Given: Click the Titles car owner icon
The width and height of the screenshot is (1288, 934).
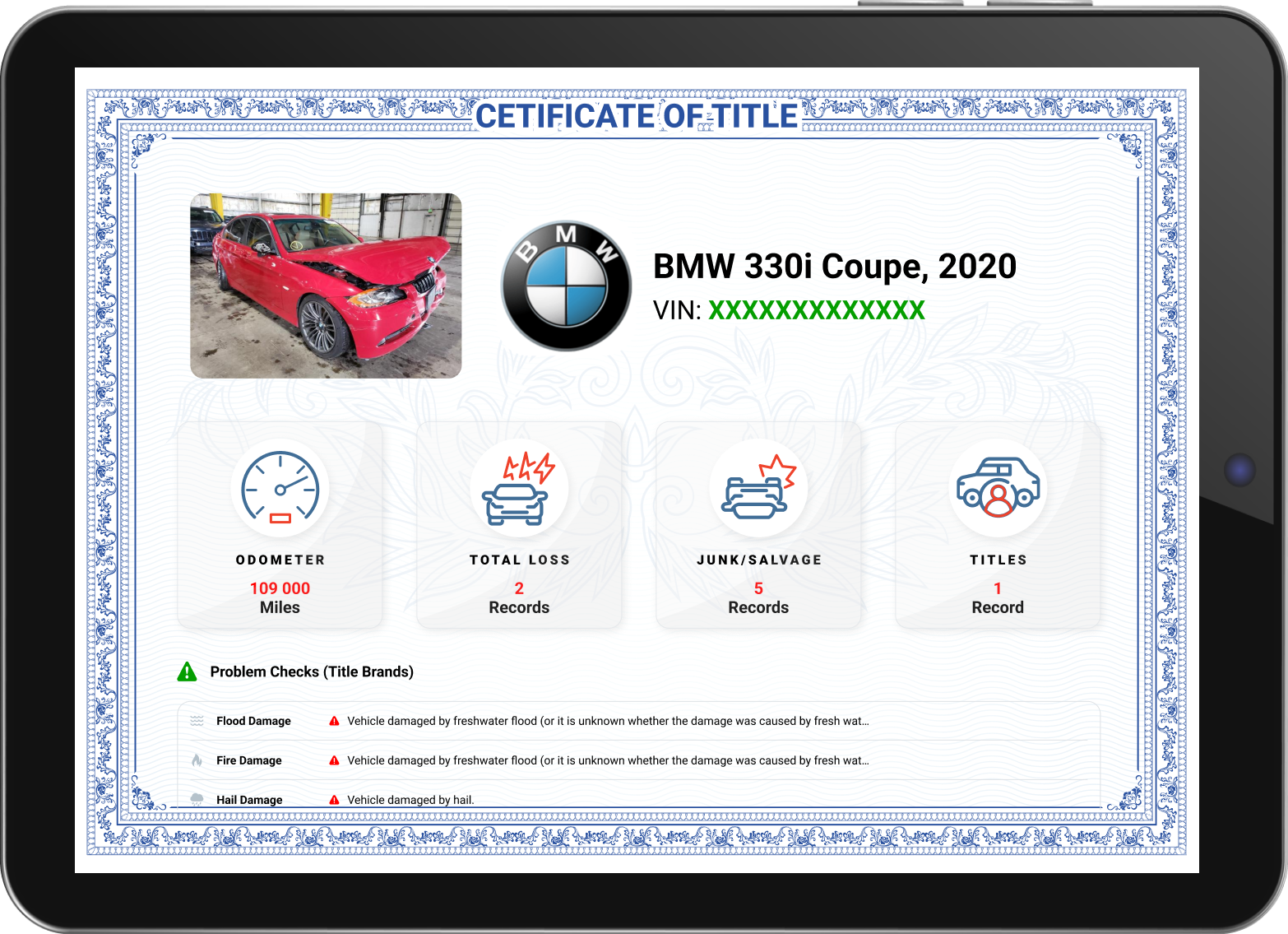Looking at the screenshot, I should tap(998, 489).
